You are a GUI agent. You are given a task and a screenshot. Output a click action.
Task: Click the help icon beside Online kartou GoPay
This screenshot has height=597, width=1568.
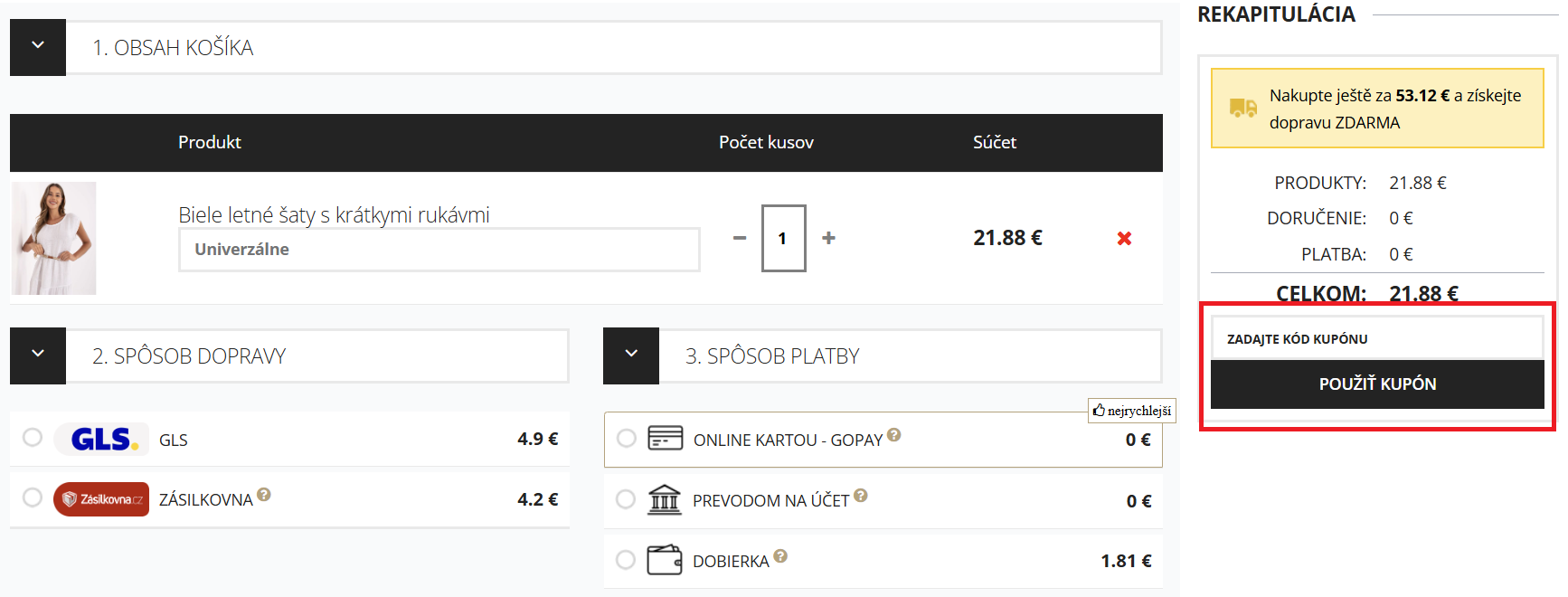coord(893,434)
